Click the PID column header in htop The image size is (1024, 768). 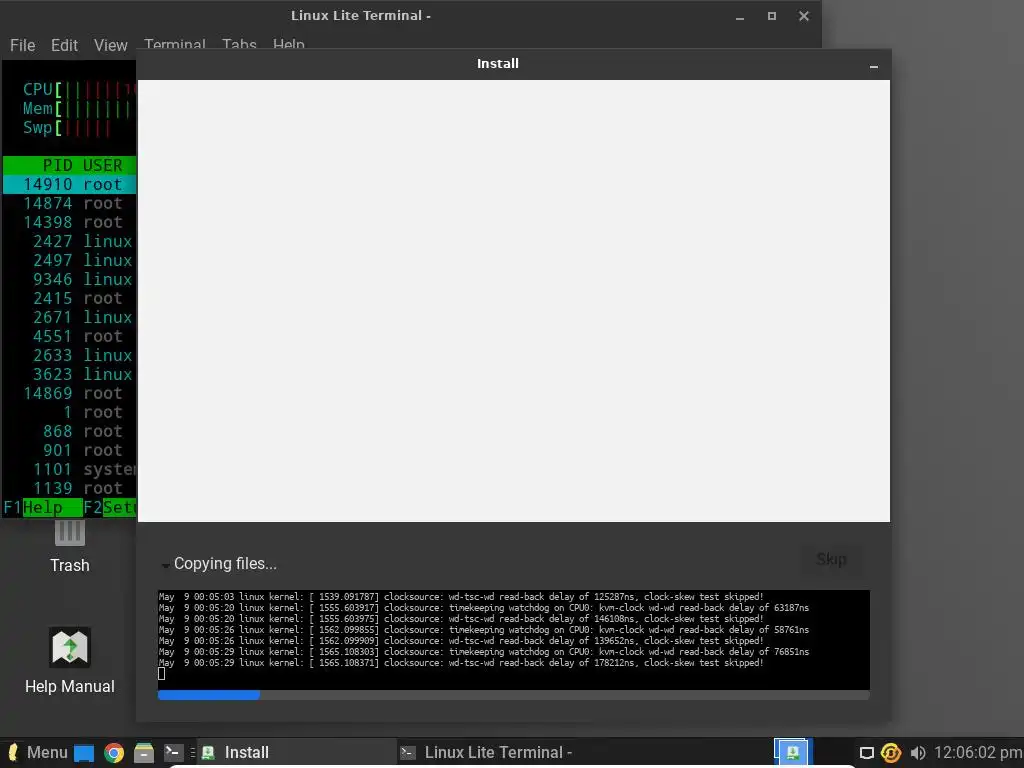pyautogui.click(x=57, y=165)
